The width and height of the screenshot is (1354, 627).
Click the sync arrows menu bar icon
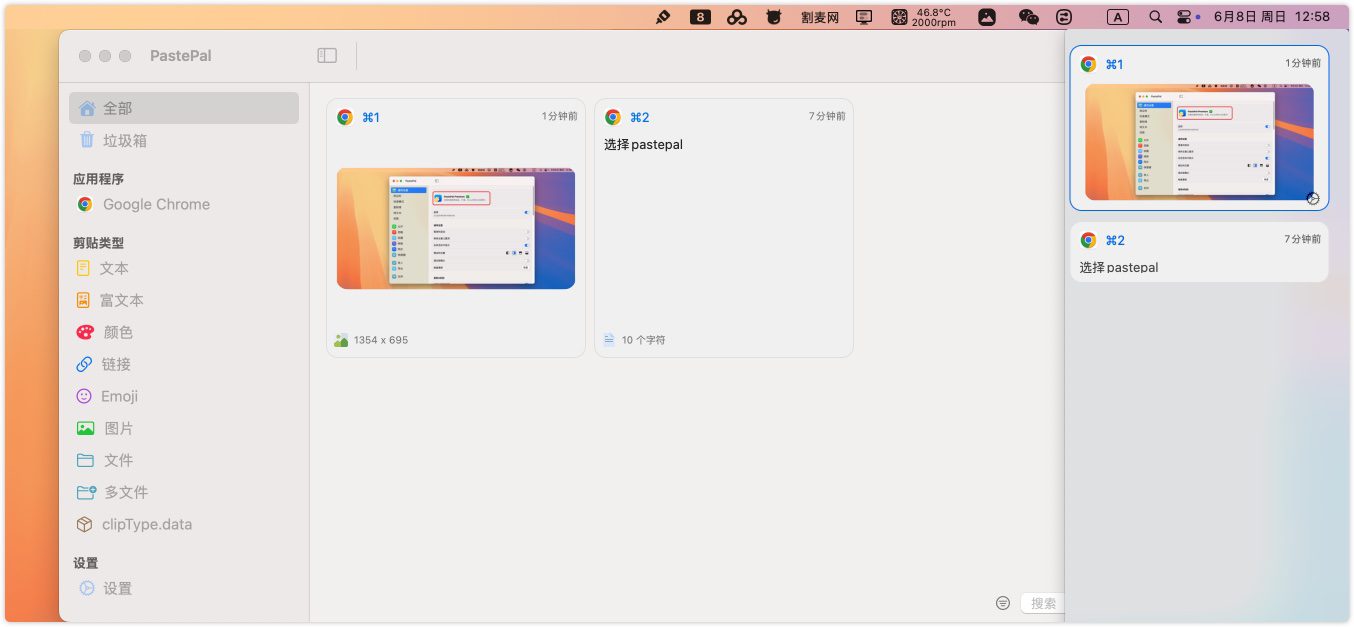pos(1064,17)
